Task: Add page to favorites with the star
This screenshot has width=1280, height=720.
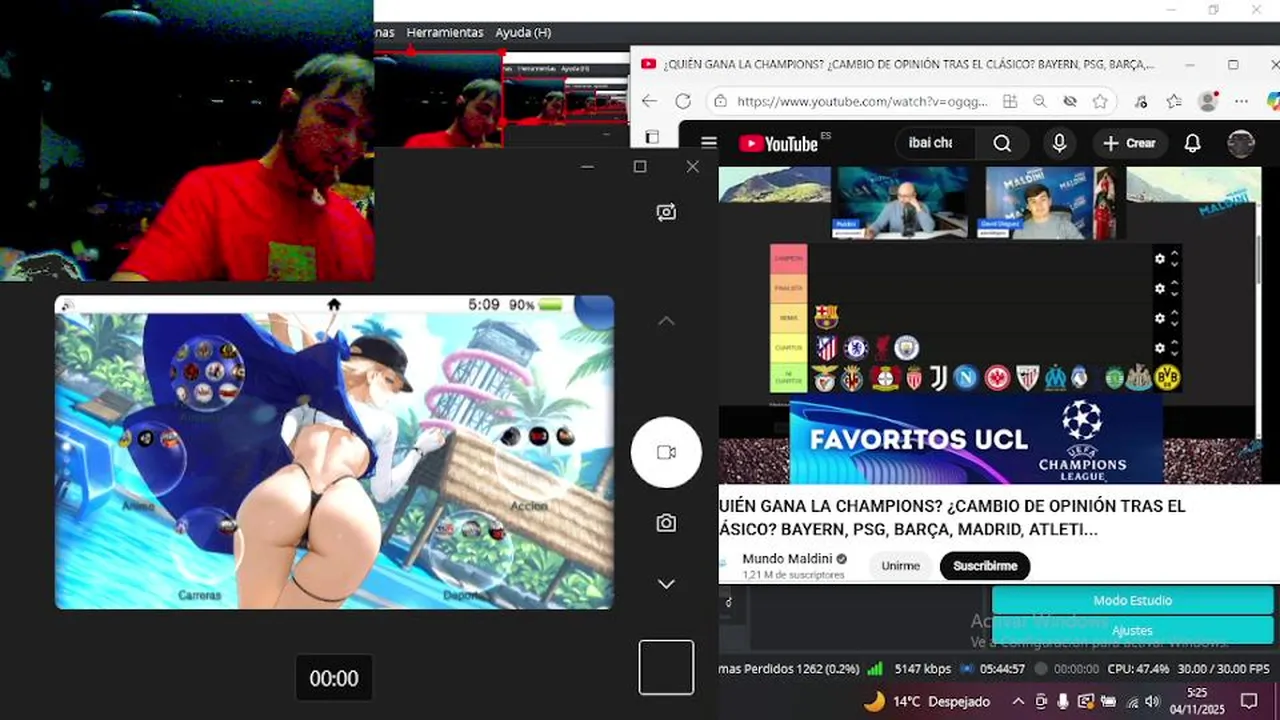Action: pyautogui.click(x=1100, y=101)
